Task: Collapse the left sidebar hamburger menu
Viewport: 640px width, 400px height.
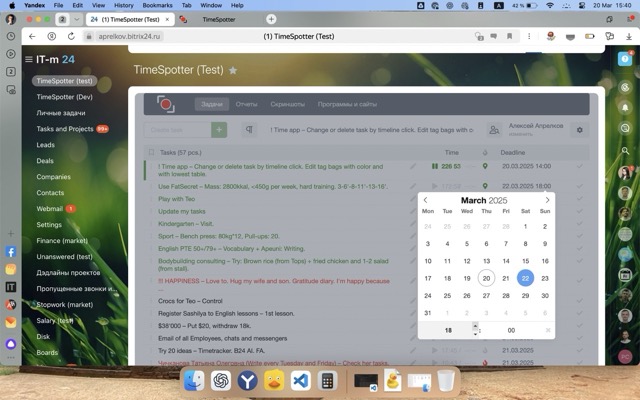Action: point(29,60)
